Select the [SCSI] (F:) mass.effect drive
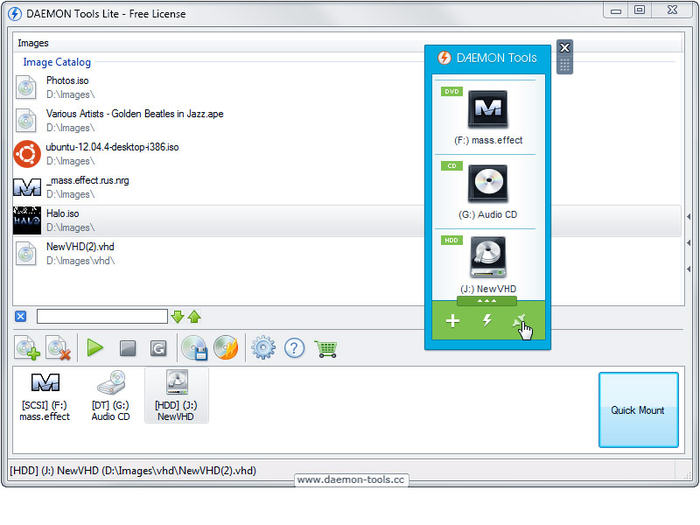Image resolution: width=700 pixels, height=525 pixels. [x=45, y=396]
